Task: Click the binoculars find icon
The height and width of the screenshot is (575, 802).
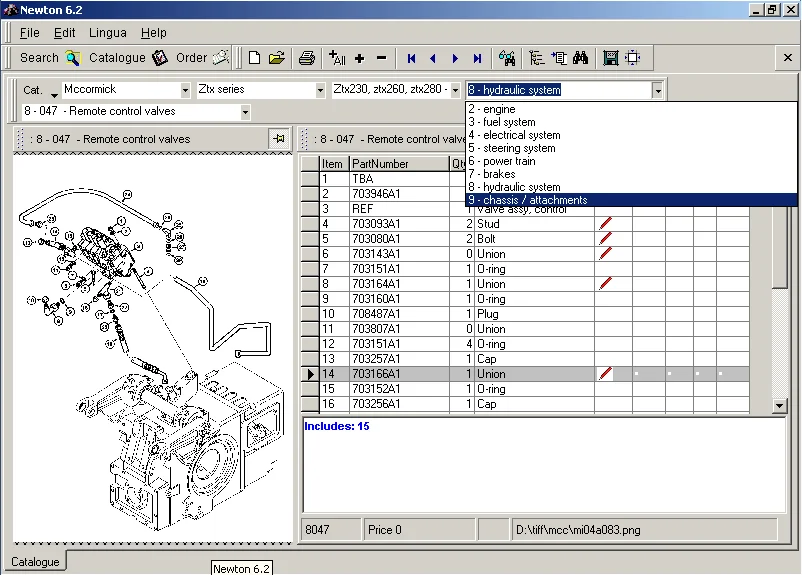Action: click(579, 58)
